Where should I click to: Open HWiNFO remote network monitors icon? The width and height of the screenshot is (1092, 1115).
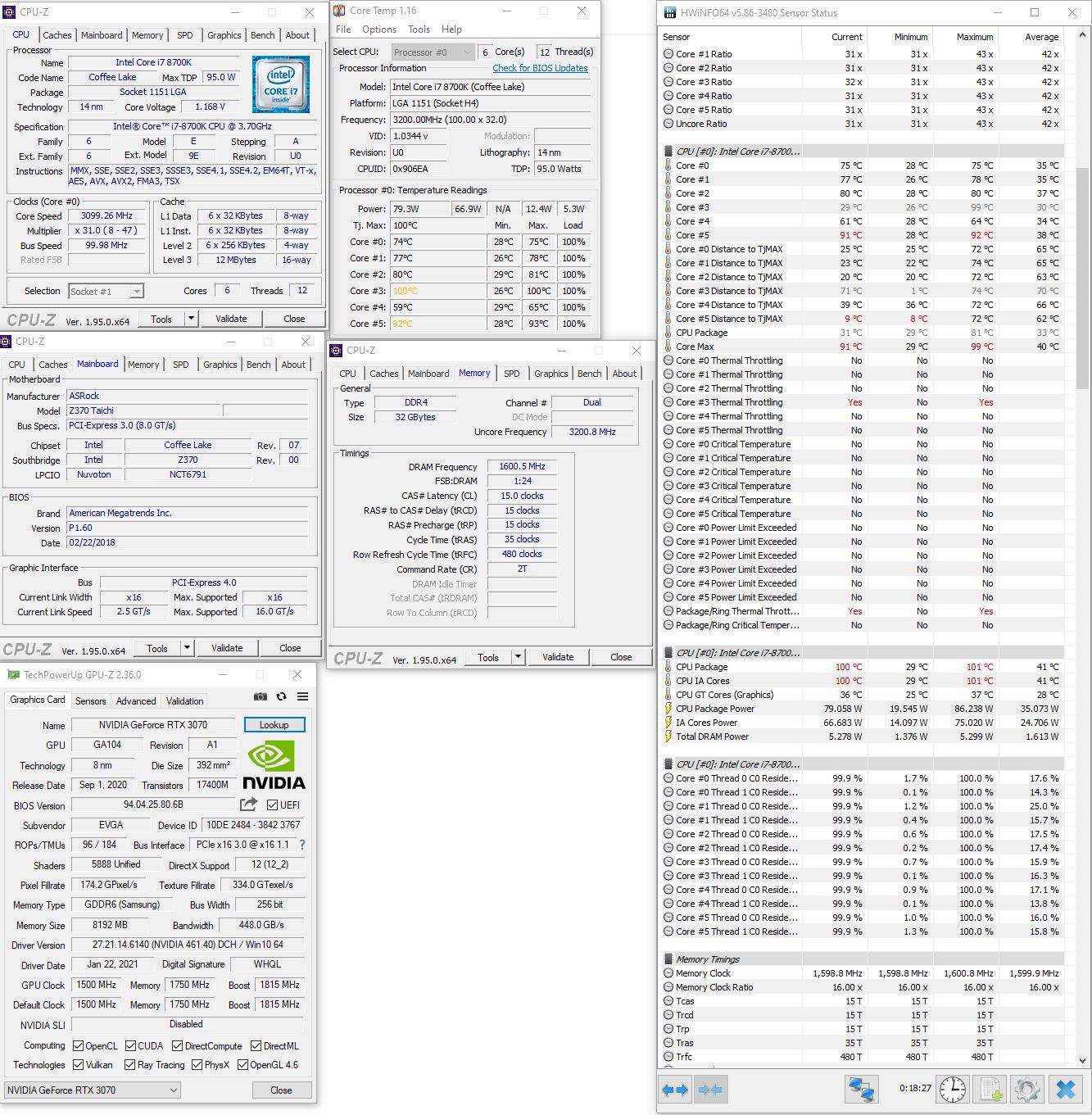861,1090
